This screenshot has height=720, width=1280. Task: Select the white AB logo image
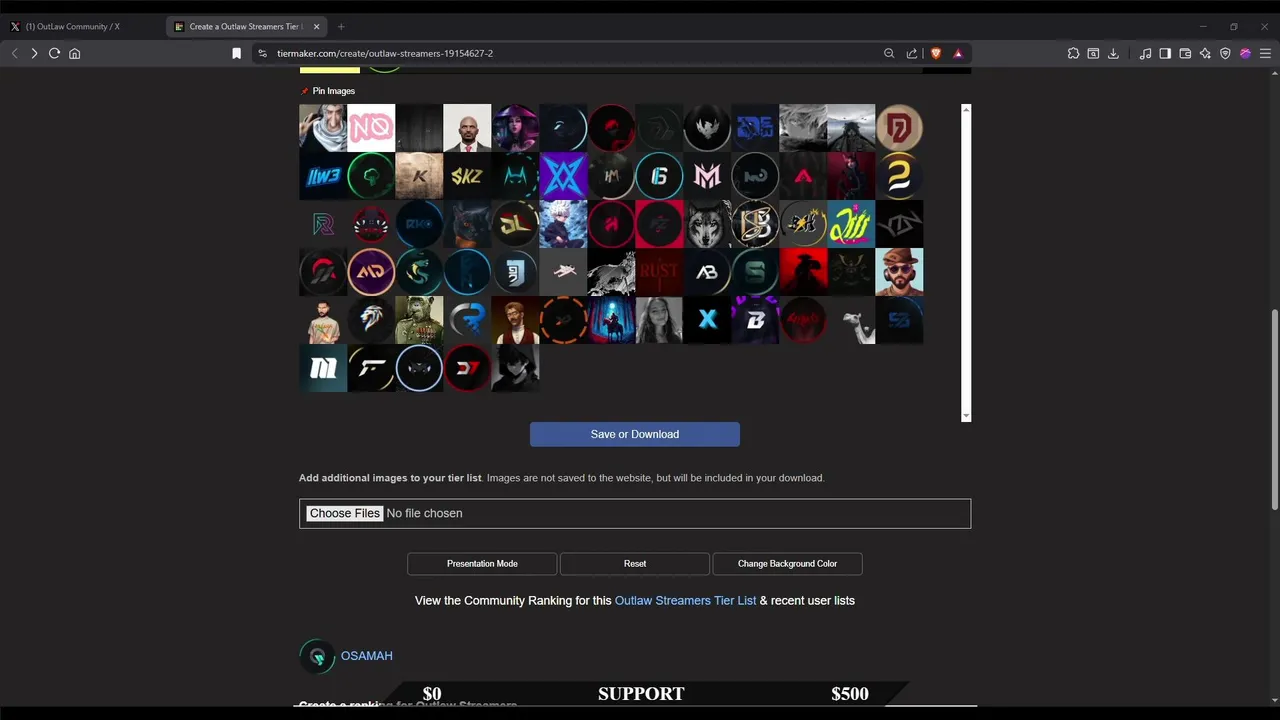[707, 272]
